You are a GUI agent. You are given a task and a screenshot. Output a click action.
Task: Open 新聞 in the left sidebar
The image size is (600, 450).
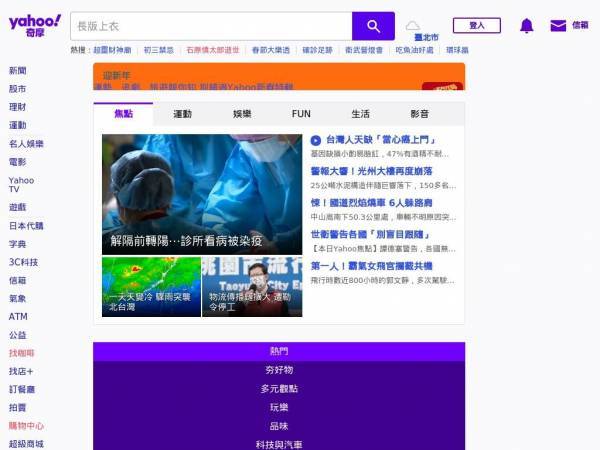(18, 71)
